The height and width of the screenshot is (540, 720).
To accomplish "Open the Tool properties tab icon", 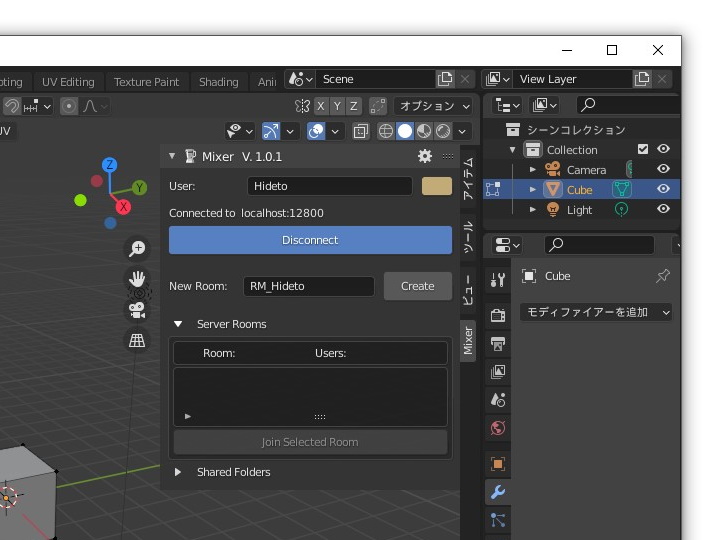I will click(x=498, y=279).
